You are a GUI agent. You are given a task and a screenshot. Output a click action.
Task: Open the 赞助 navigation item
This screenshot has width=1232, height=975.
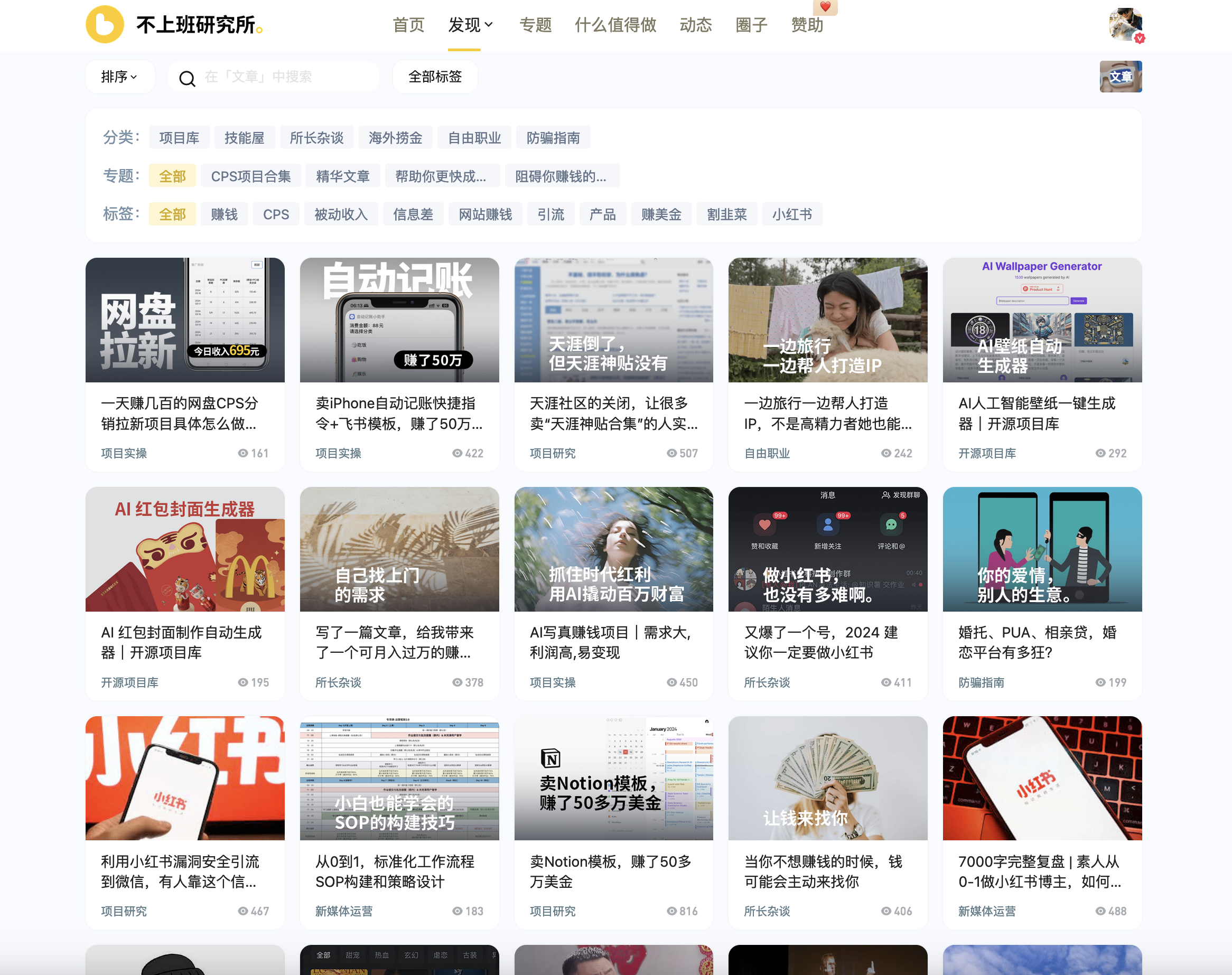807,24
